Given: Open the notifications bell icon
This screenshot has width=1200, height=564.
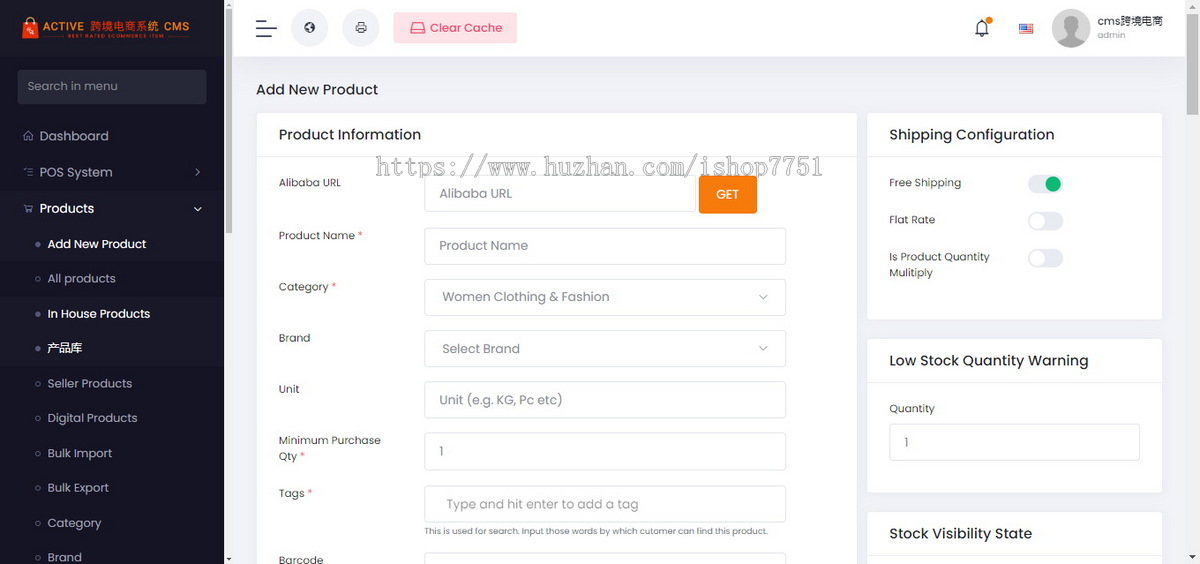Looking at the screenshot, I should pos(982,28).
